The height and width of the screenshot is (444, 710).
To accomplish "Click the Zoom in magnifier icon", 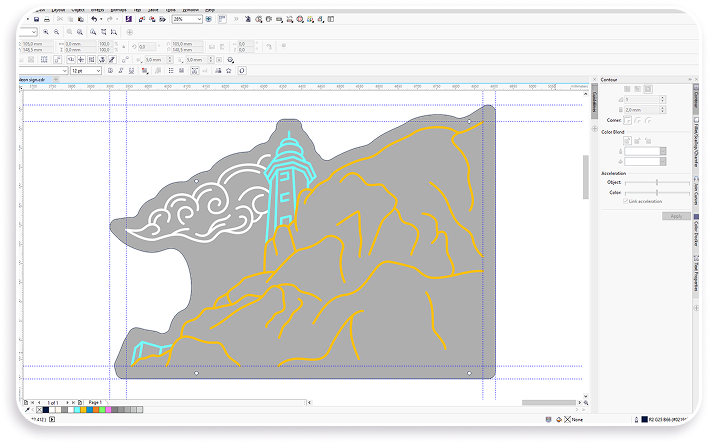I will [x=46, y=32].
